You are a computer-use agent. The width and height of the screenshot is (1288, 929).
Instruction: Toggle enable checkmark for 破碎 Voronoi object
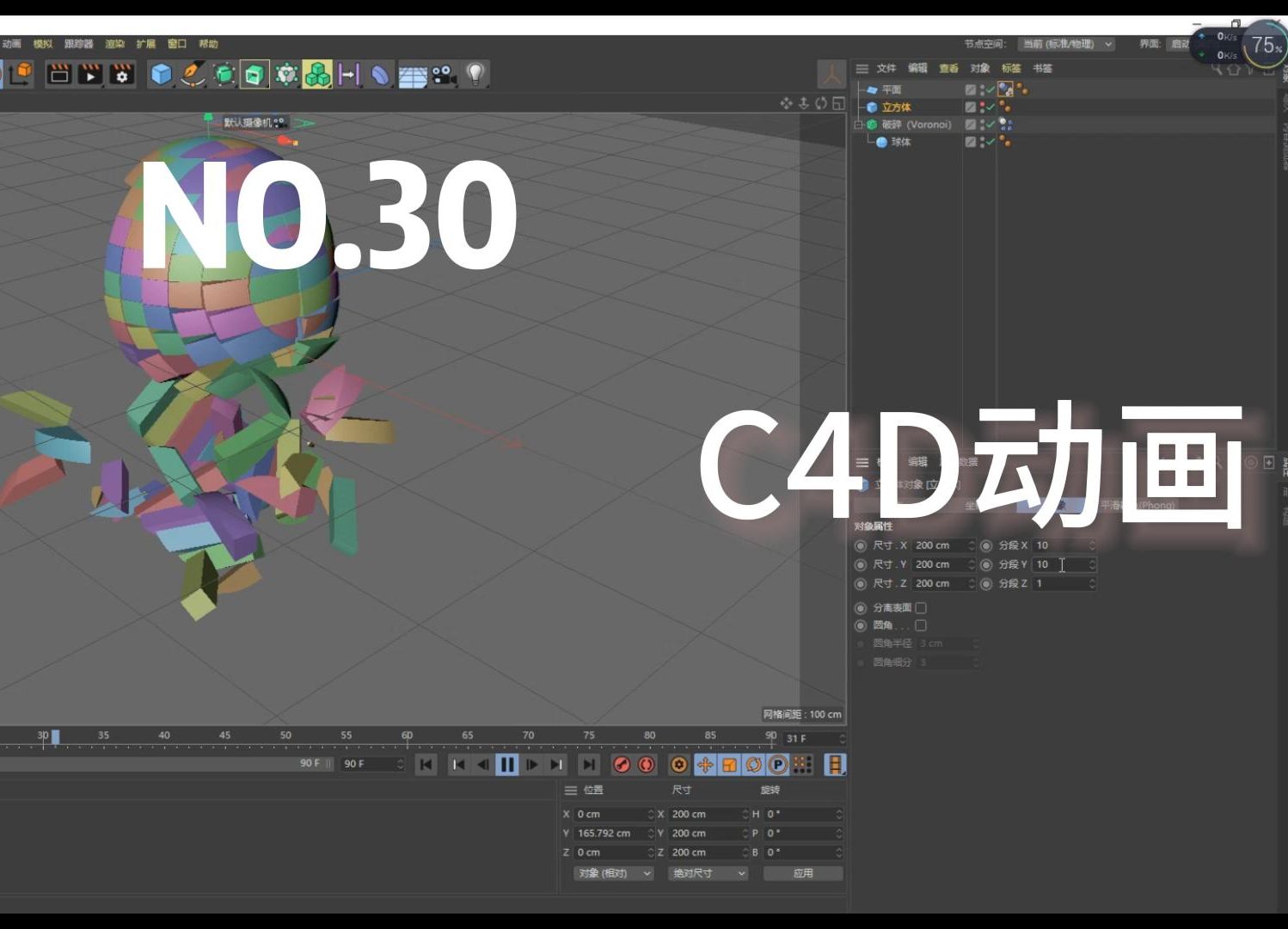pos(991,125)
